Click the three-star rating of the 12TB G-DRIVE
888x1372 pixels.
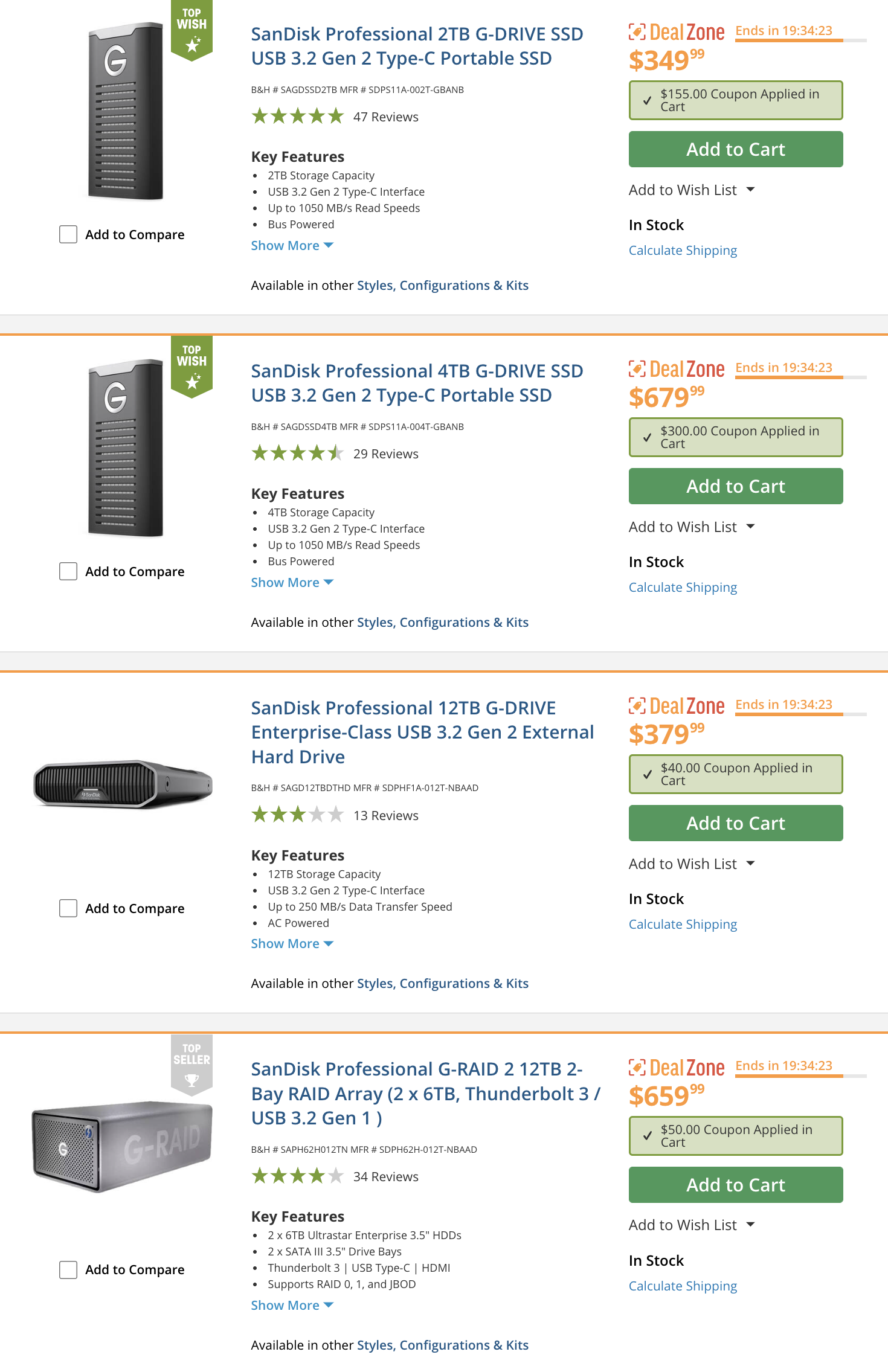[297, 815]
